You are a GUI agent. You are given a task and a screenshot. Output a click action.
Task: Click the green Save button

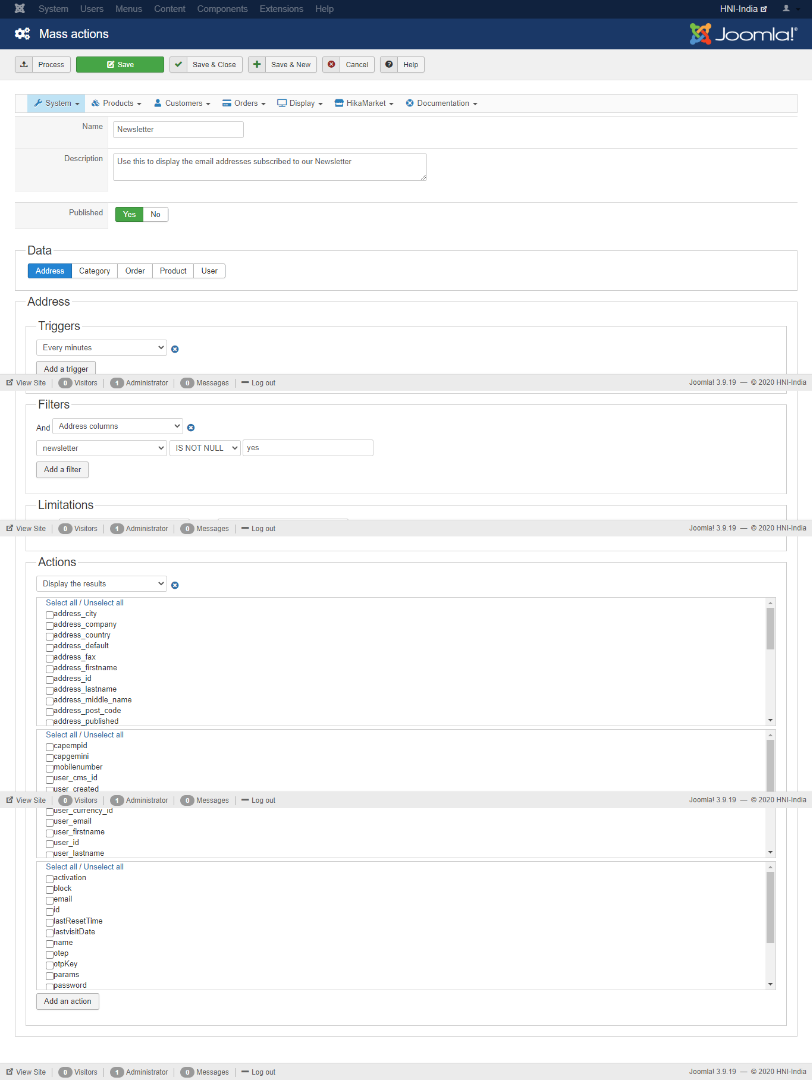click(x=120, y=64)
